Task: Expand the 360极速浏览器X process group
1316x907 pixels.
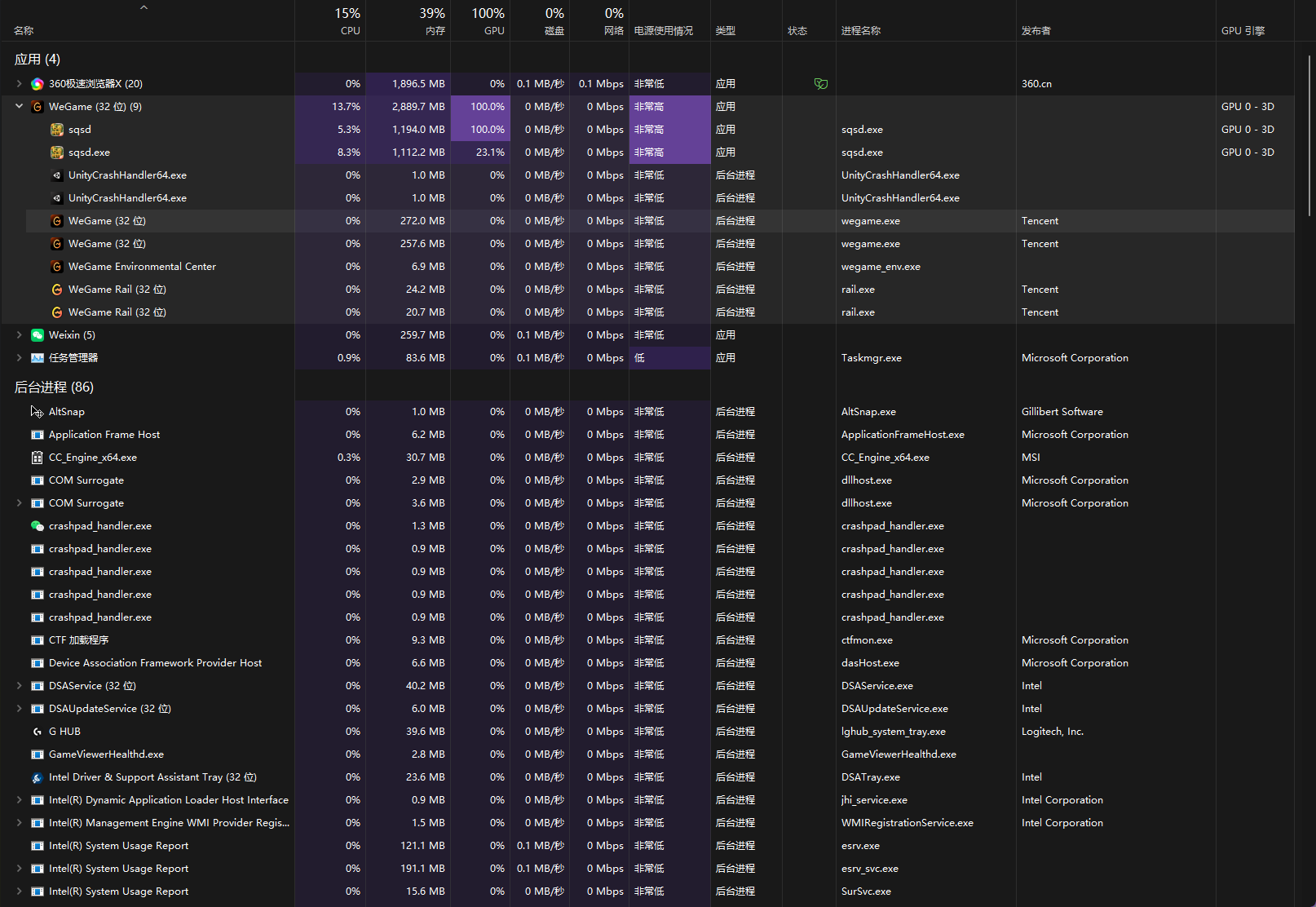Action: 19,84
